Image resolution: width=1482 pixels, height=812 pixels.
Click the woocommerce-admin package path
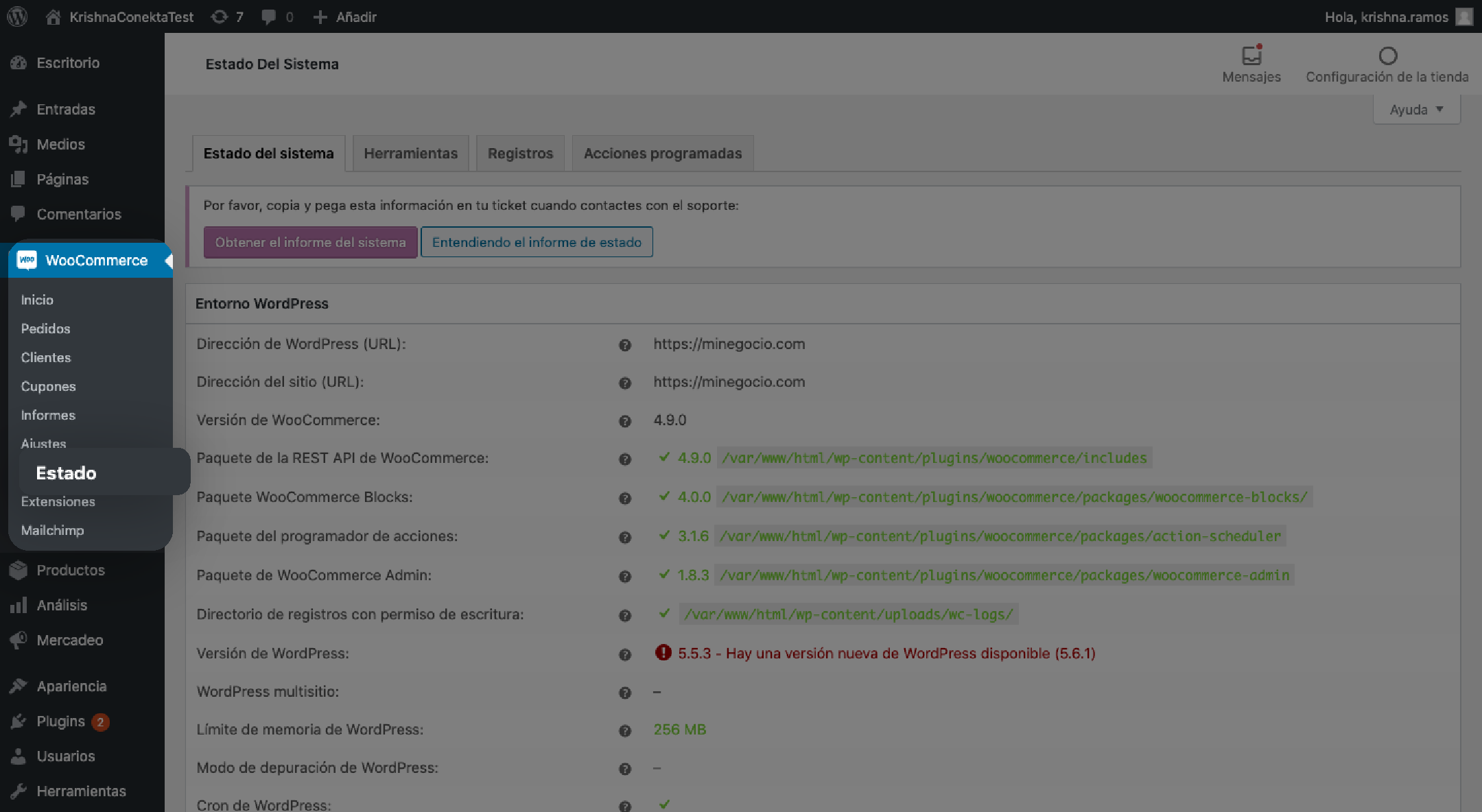click(1004, 575)
